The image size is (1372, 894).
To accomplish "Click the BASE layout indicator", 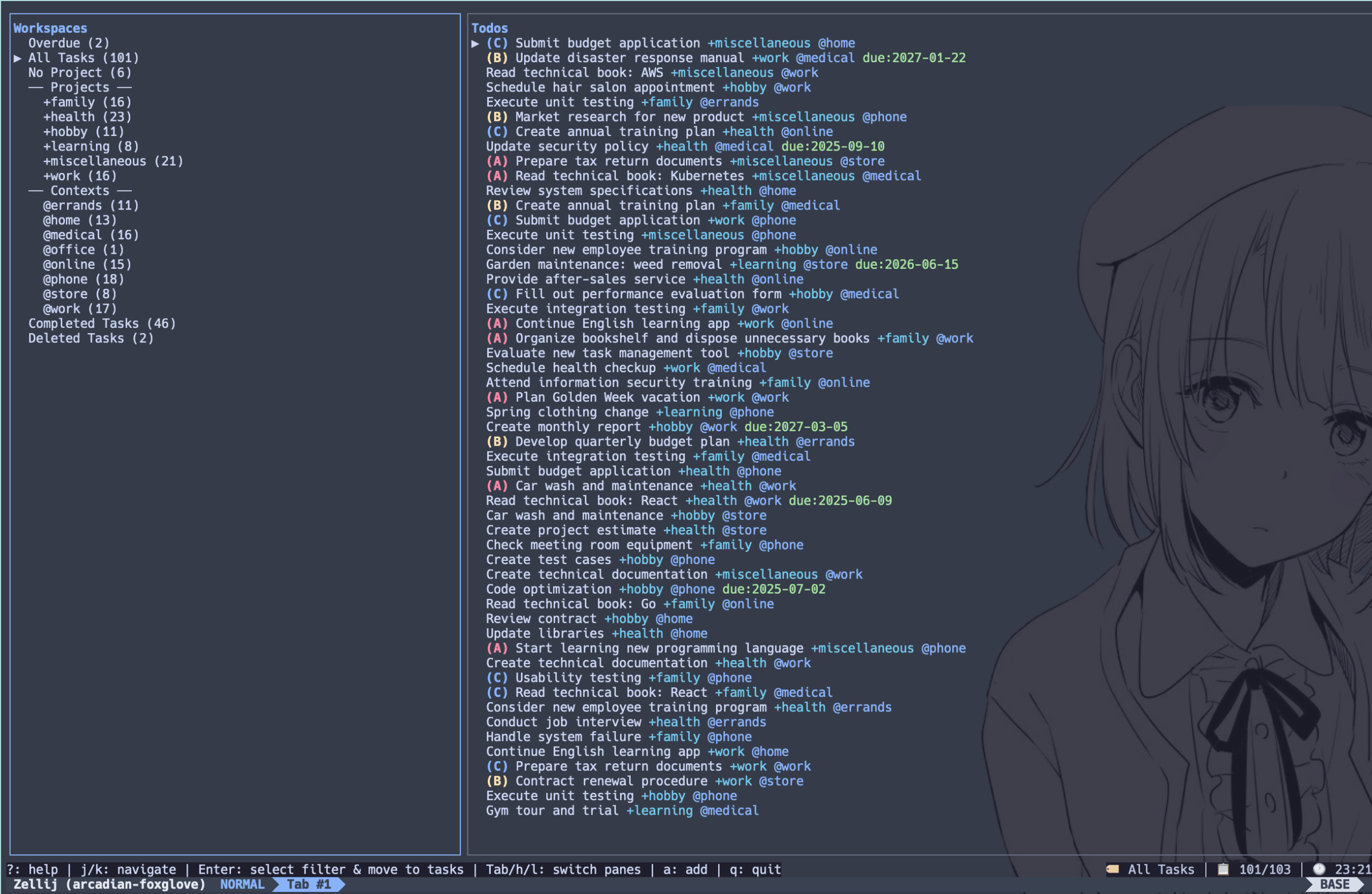I will point(1334,884).
